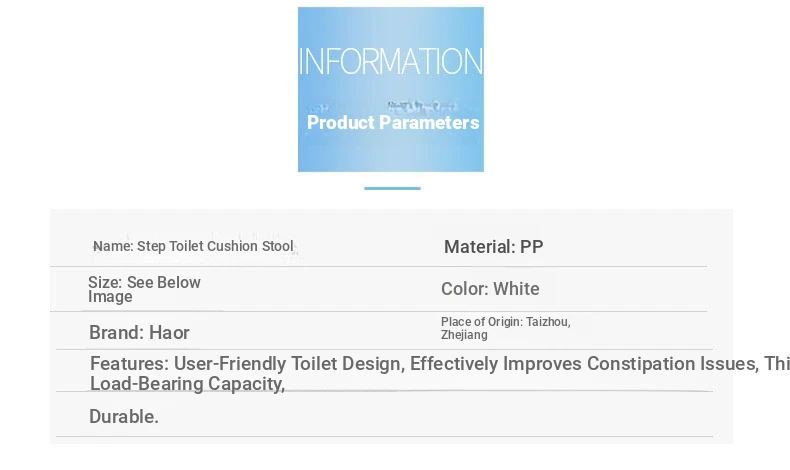Click the word Zhejiang
This screenshot has height=470, width=790.
pos(464,335)
